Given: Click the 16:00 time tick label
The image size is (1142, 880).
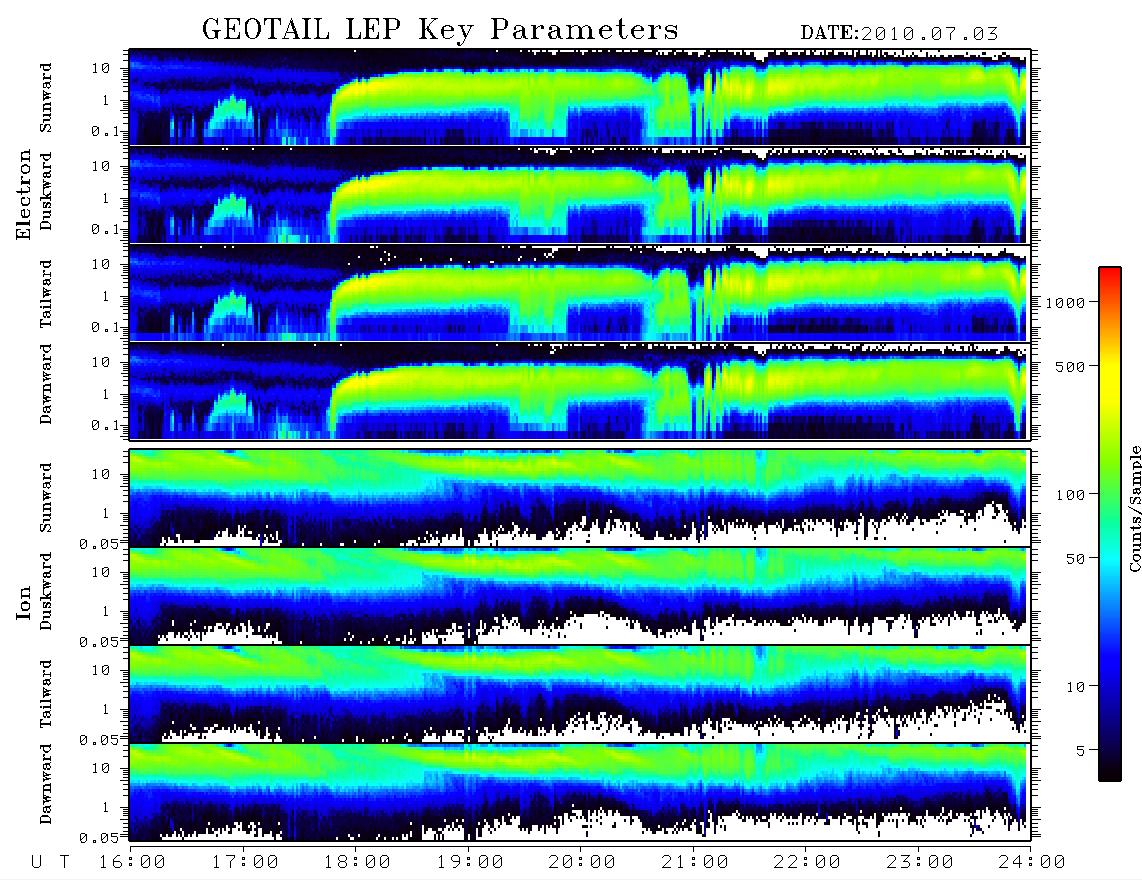Looking at the screenshot, I should coord(132,862).
